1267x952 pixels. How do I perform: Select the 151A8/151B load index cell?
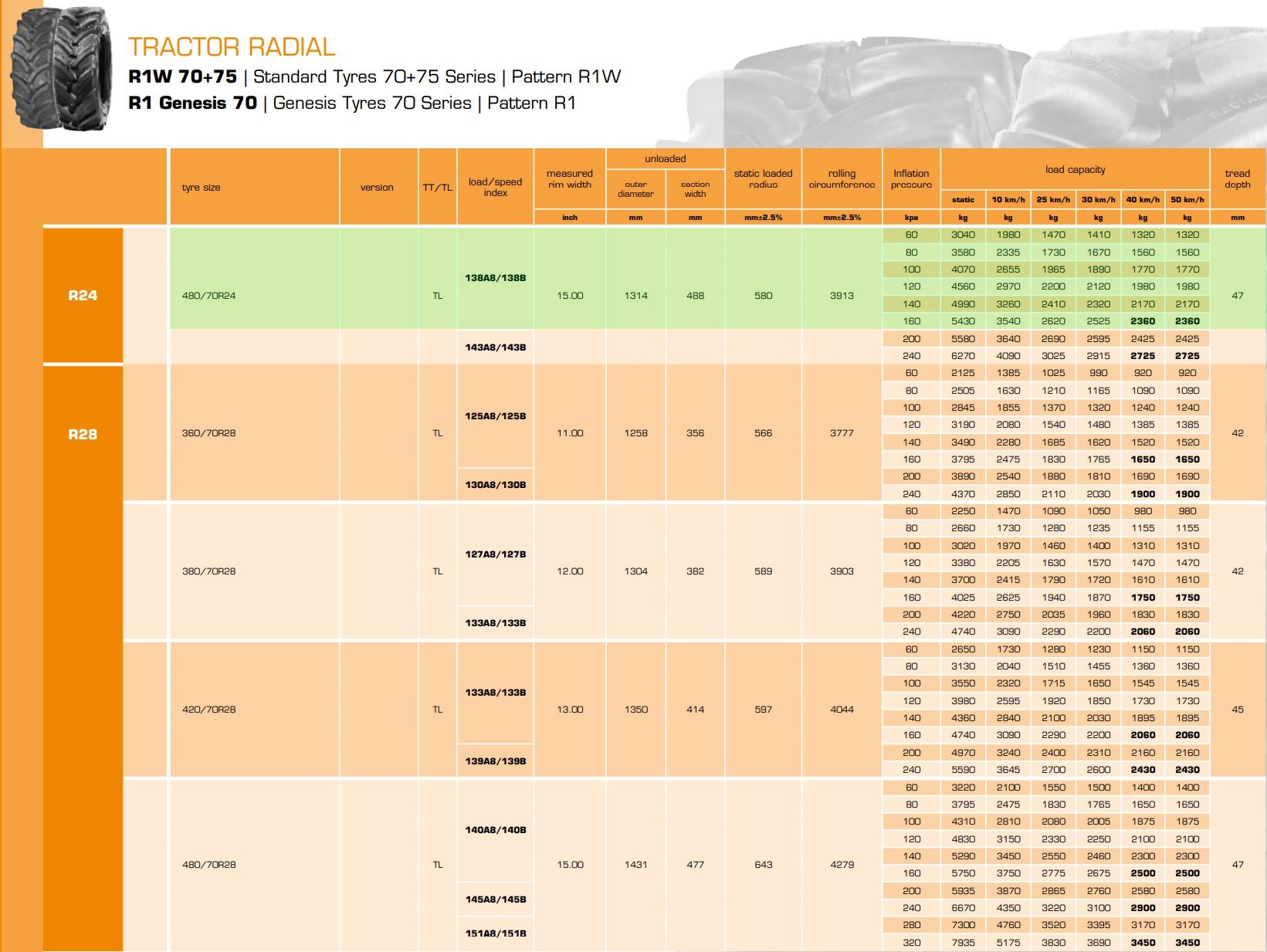tap(495, 933)
